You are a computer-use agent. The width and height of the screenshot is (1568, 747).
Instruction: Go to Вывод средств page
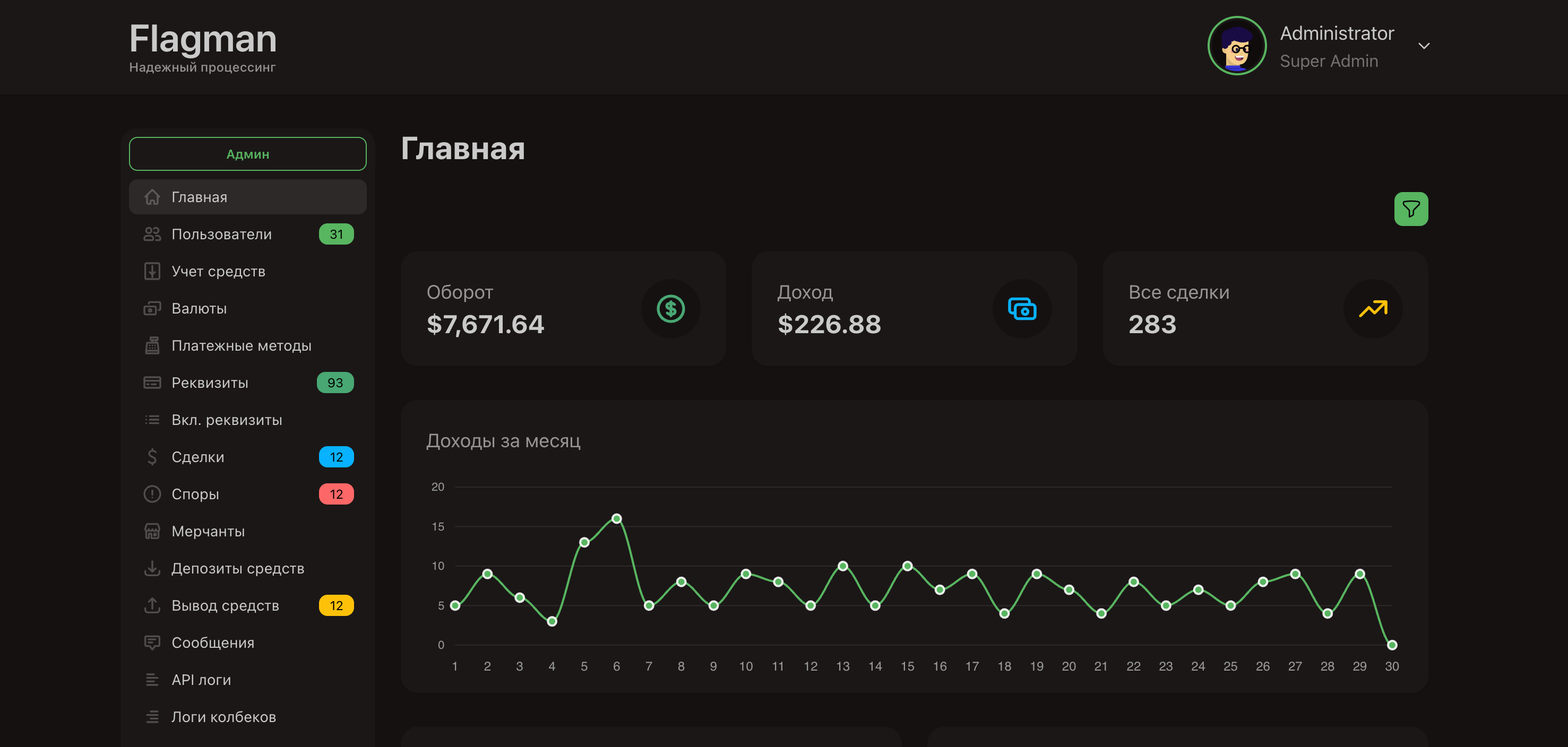225,605
